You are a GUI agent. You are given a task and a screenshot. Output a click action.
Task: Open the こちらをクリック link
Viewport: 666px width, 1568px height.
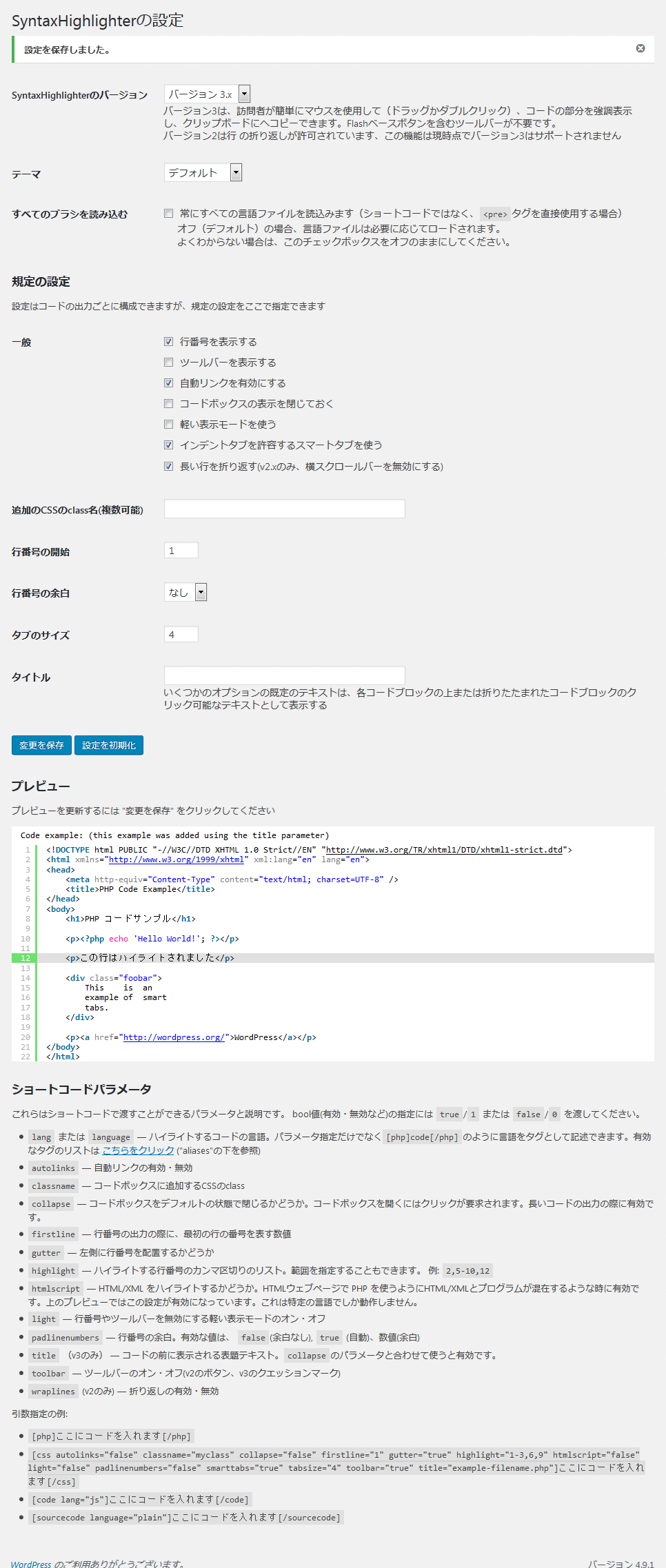(x=139, y=1150)
